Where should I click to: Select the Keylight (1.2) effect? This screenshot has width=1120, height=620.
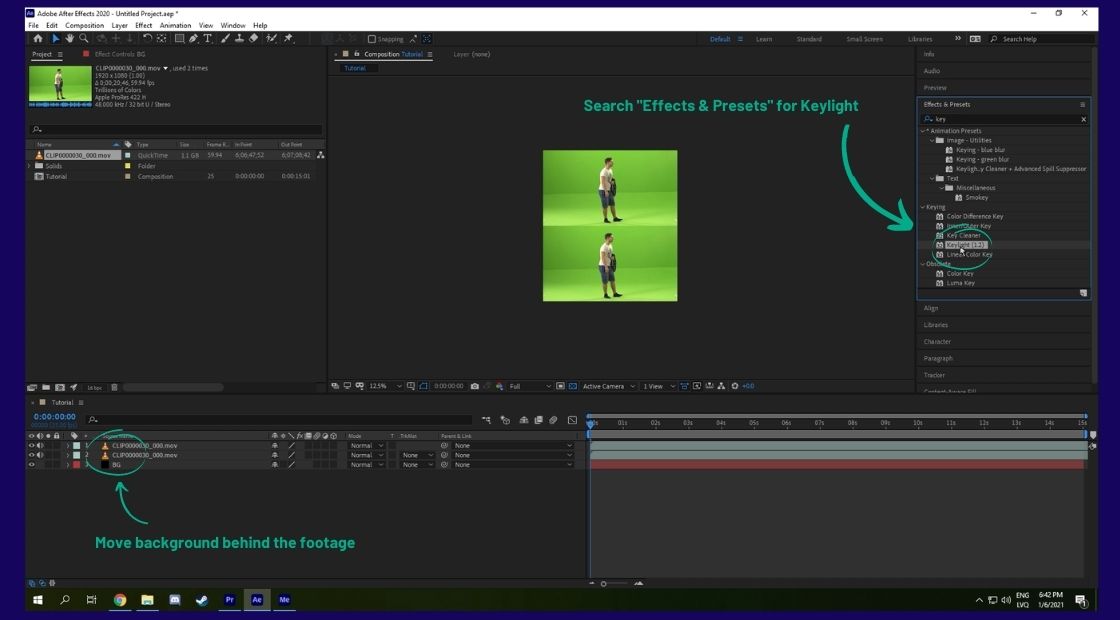pyautogui.click(x=963, y=243)
